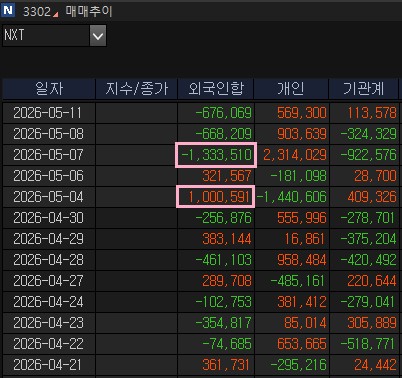Click individual value 85,014
The image size is (402, 378).
point(305,323)
